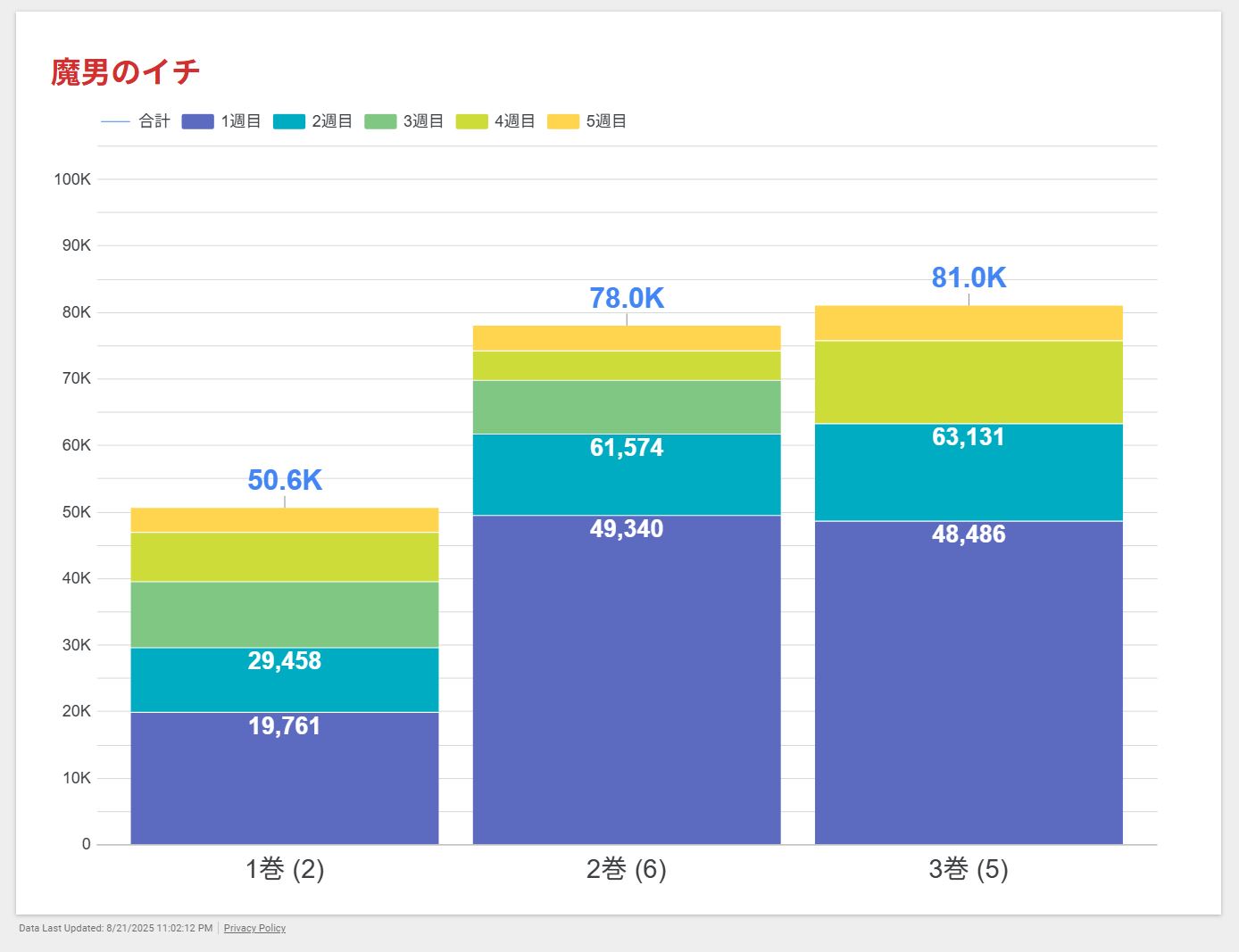
Task: Click the lime 4週目 segment of 1巻 bar
Action: [x=285, y=558]
